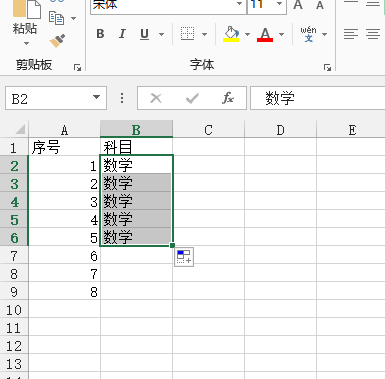385x379 pixels.
Task: Open the Auto Fill Options button
Action: [184, 257]
